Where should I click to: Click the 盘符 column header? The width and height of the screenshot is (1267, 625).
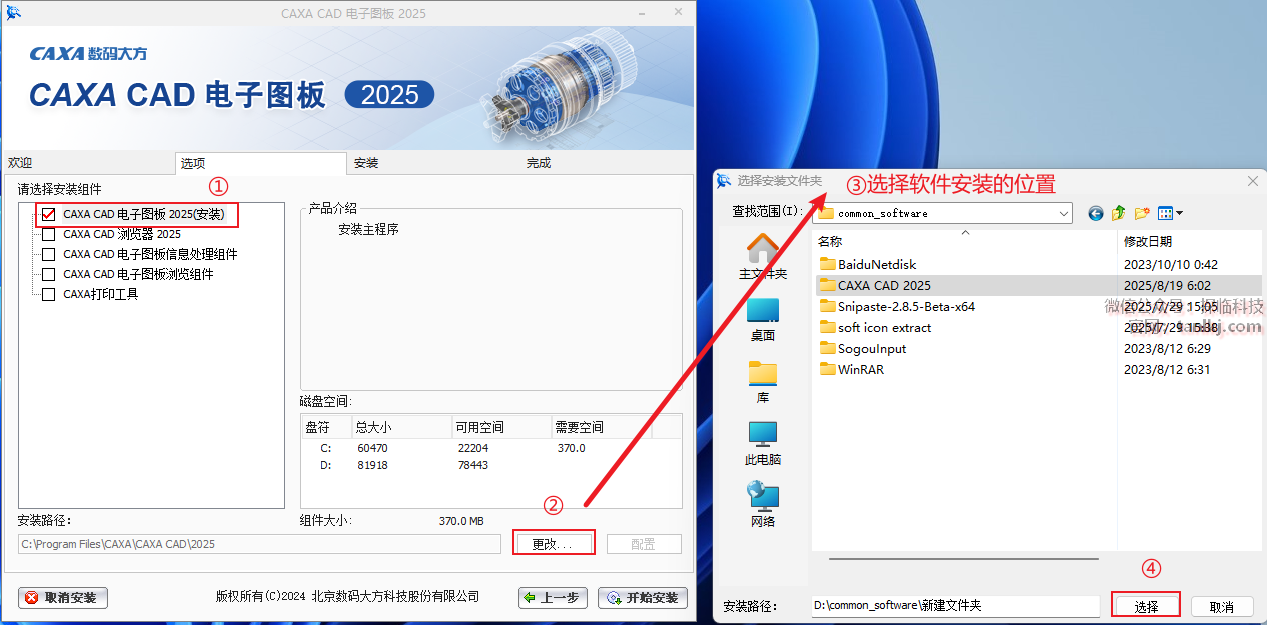click(326, 427)
